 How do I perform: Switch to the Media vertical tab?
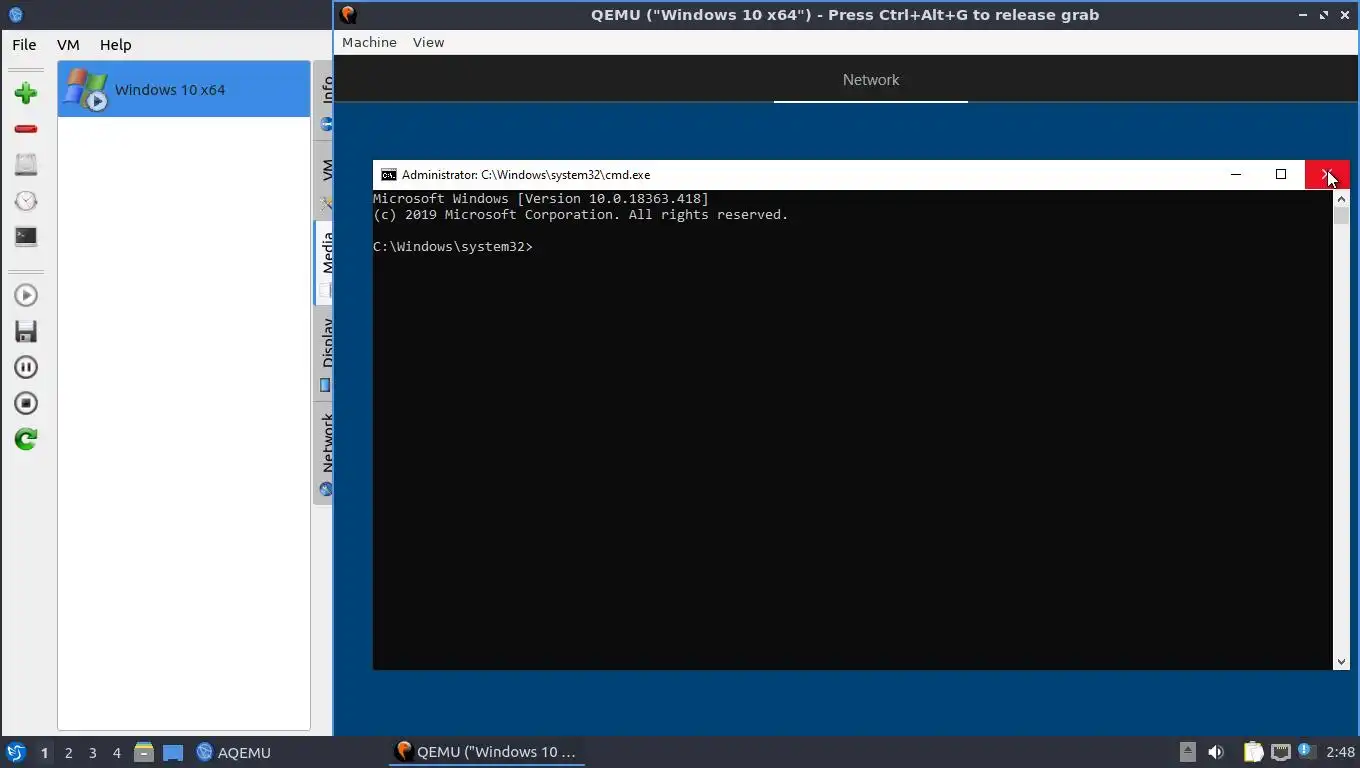pos(324,262)
